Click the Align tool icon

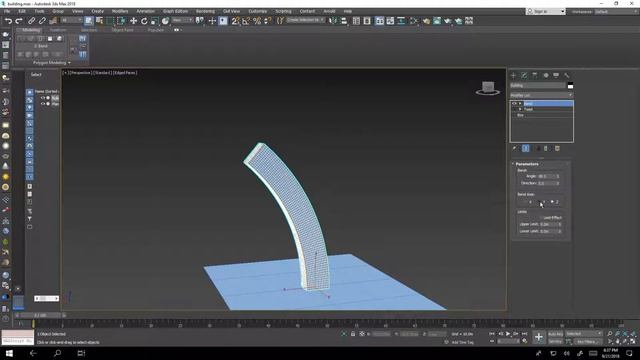[344, 21]
